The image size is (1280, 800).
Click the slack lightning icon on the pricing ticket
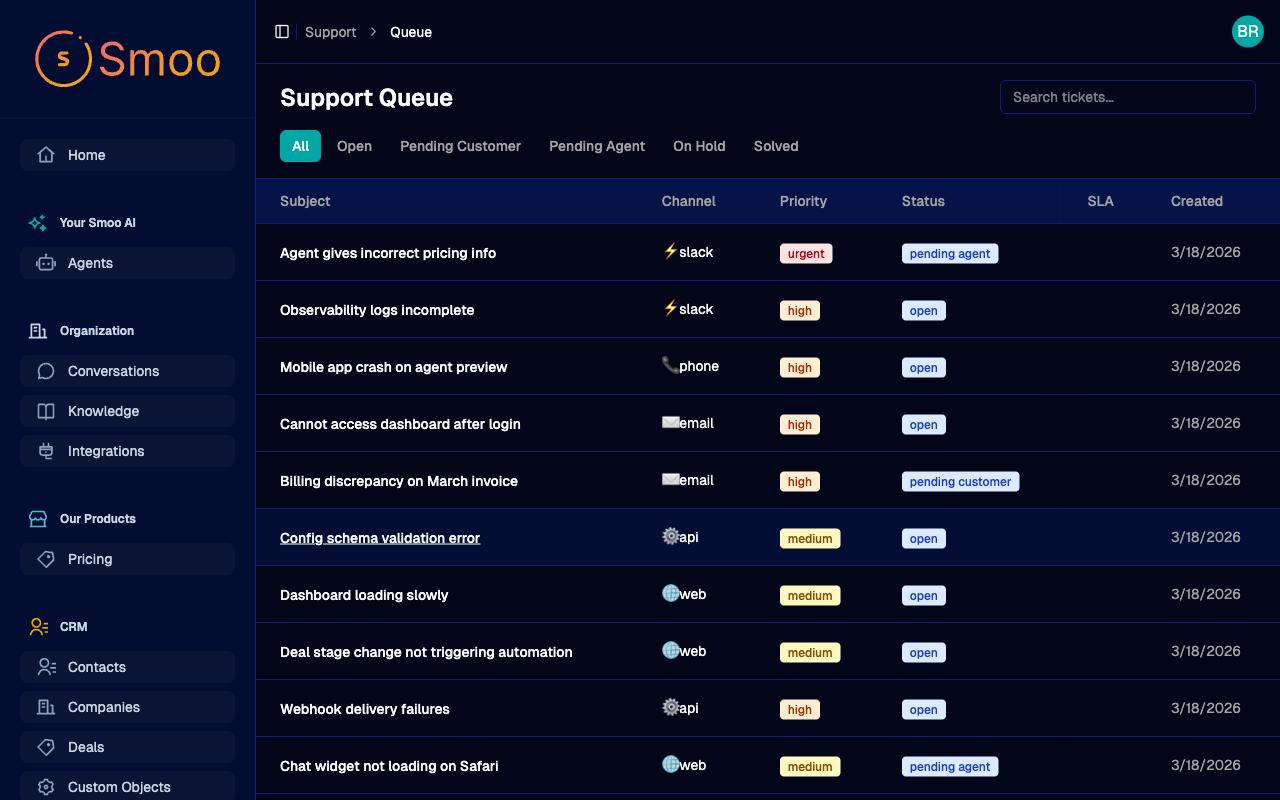click(x=670, y=252)
